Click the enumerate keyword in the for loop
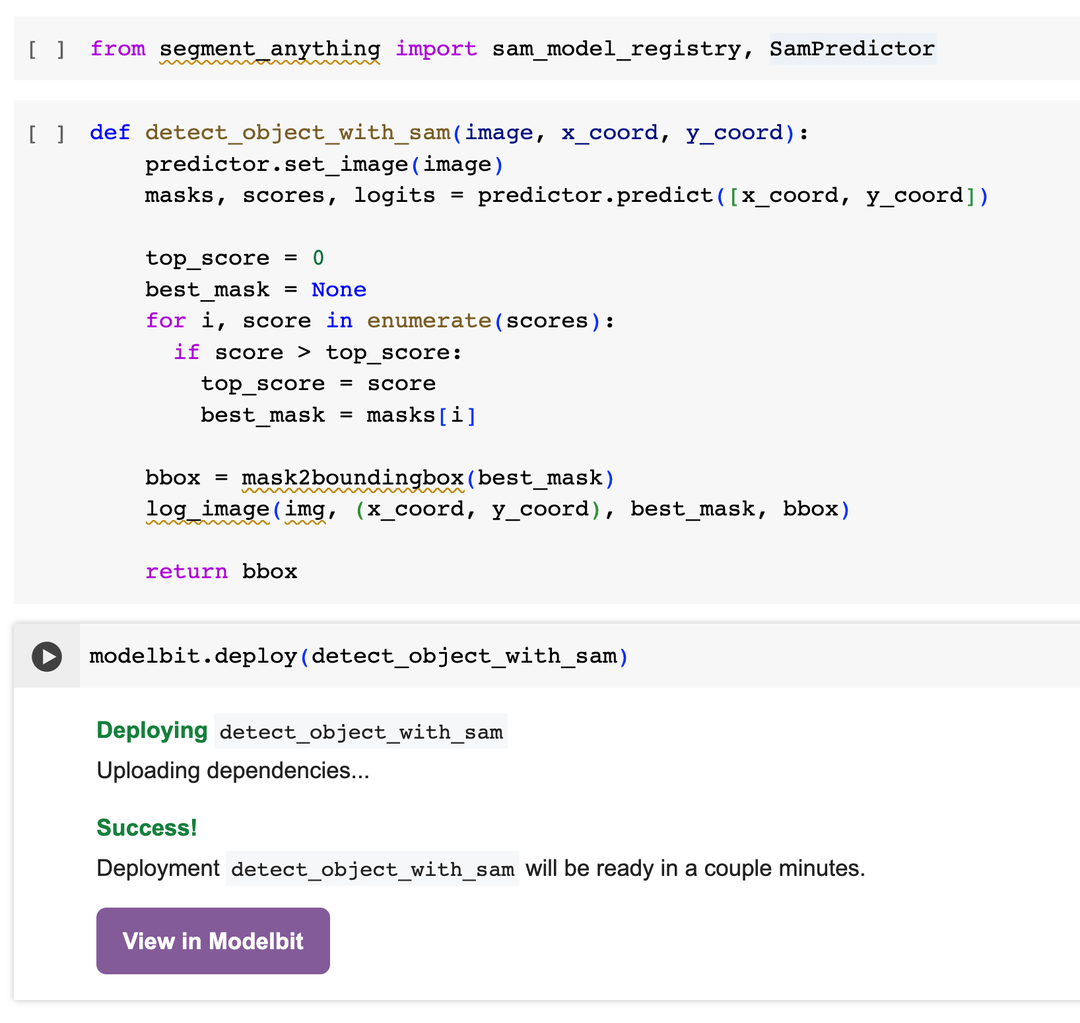 coord(428,320)
